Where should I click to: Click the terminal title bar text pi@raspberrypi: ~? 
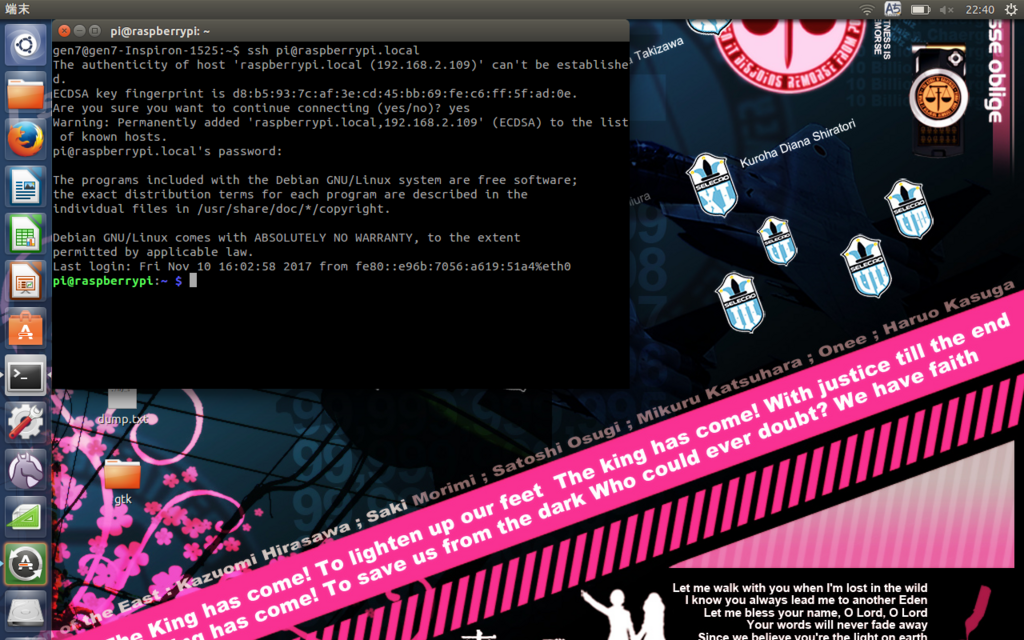pos(160,31)
